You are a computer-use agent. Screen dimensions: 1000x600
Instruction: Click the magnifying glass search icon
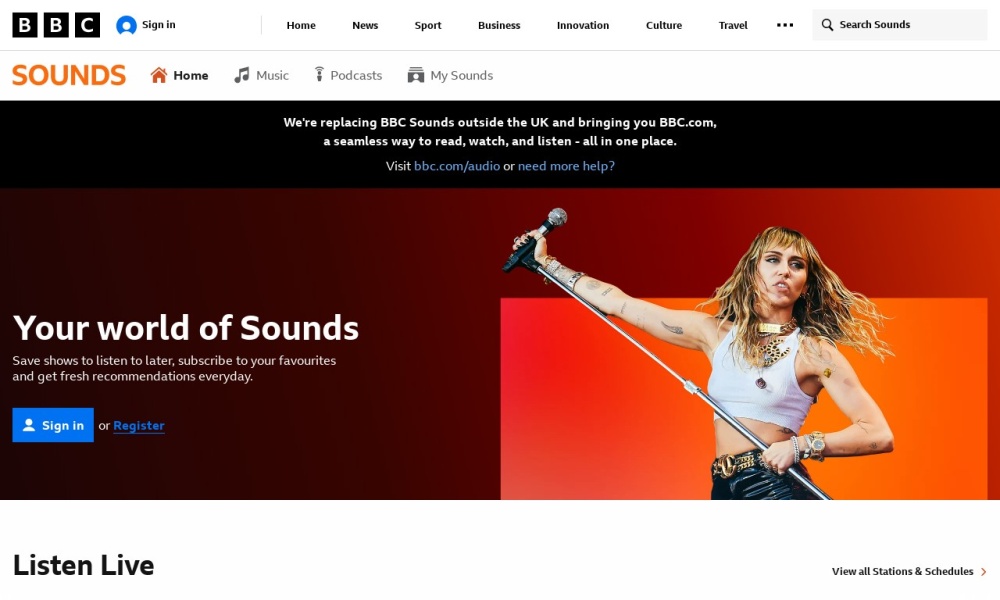827,25
